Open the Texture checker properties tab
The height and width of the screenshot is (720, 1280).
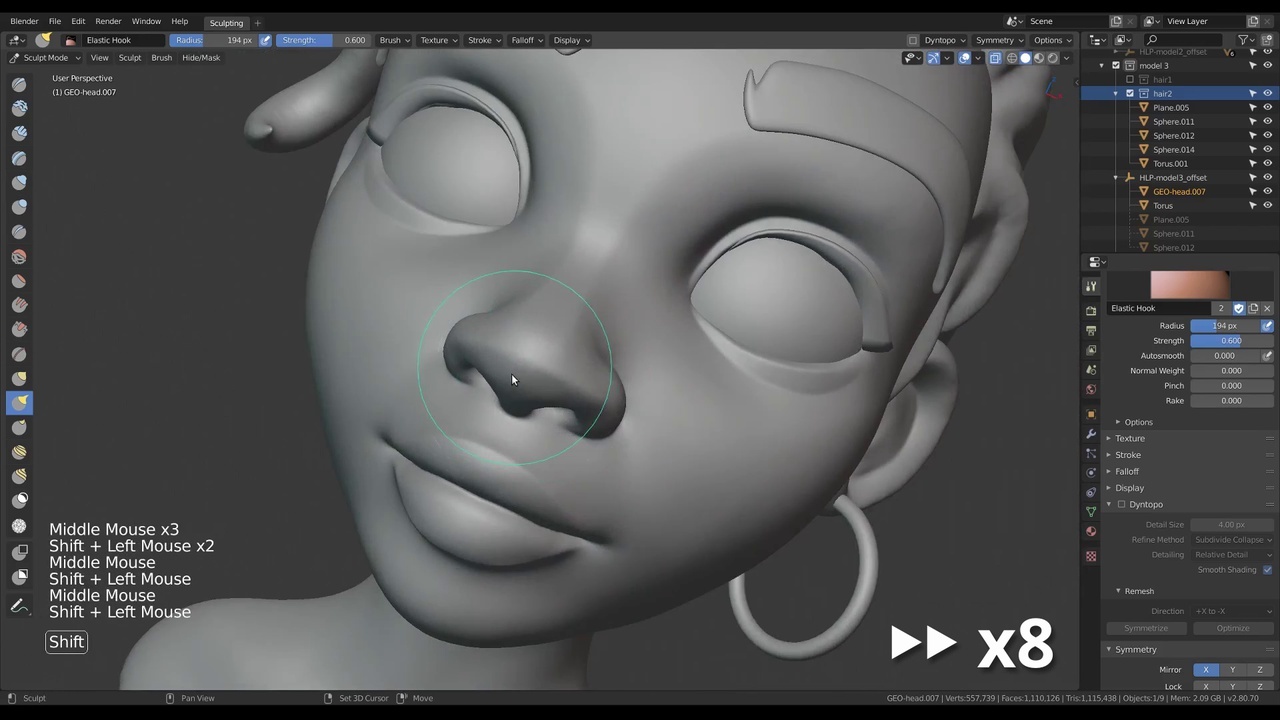1091,555
